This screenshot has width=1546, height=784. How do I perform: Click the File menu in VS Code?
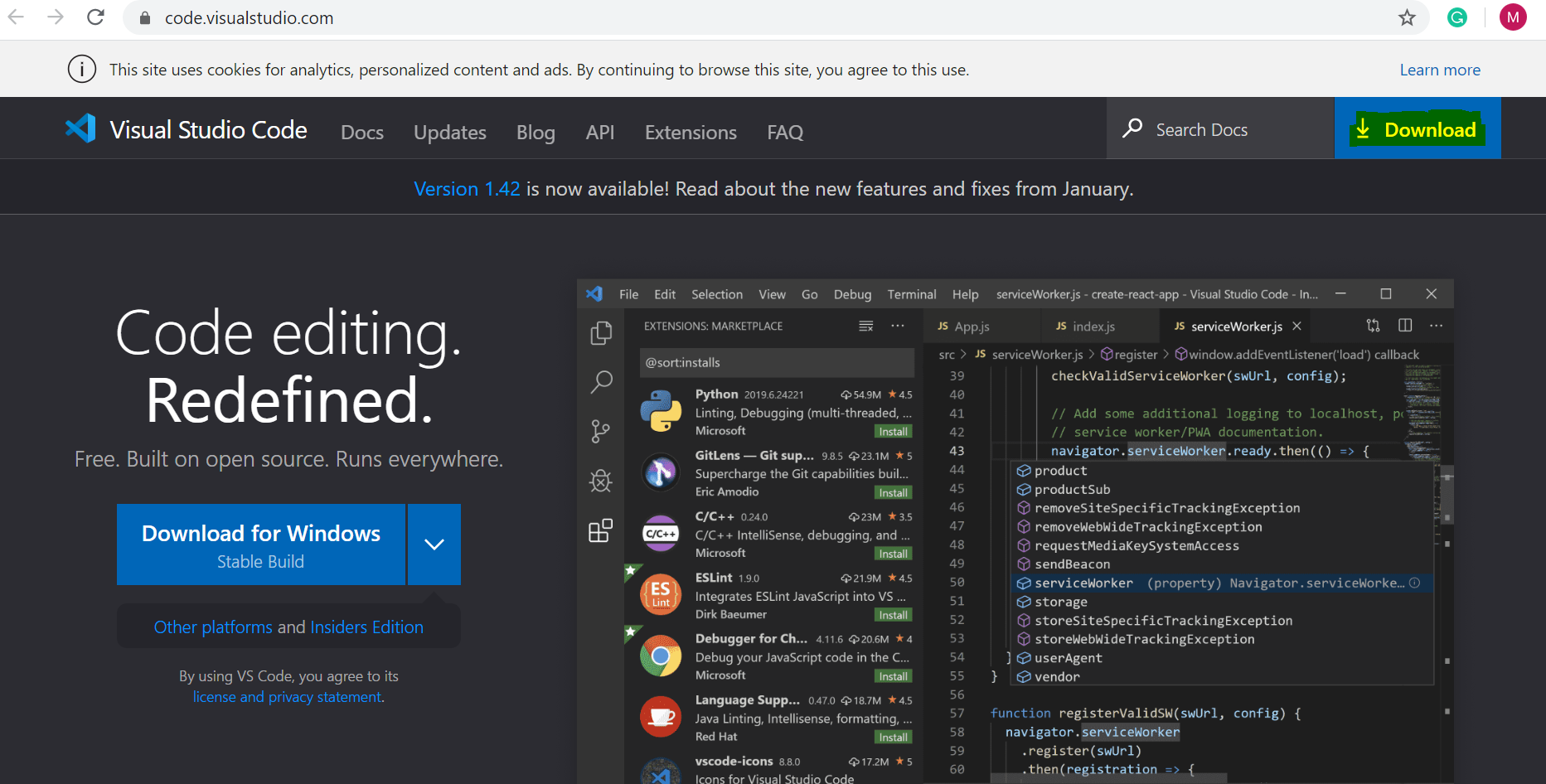click(x=629, y=294)
